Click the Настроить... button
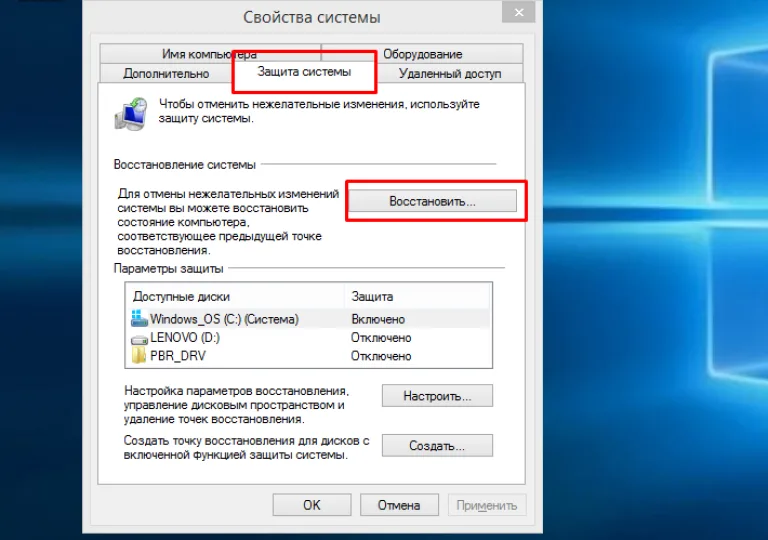The image size is (768, 540). point(437,395)
